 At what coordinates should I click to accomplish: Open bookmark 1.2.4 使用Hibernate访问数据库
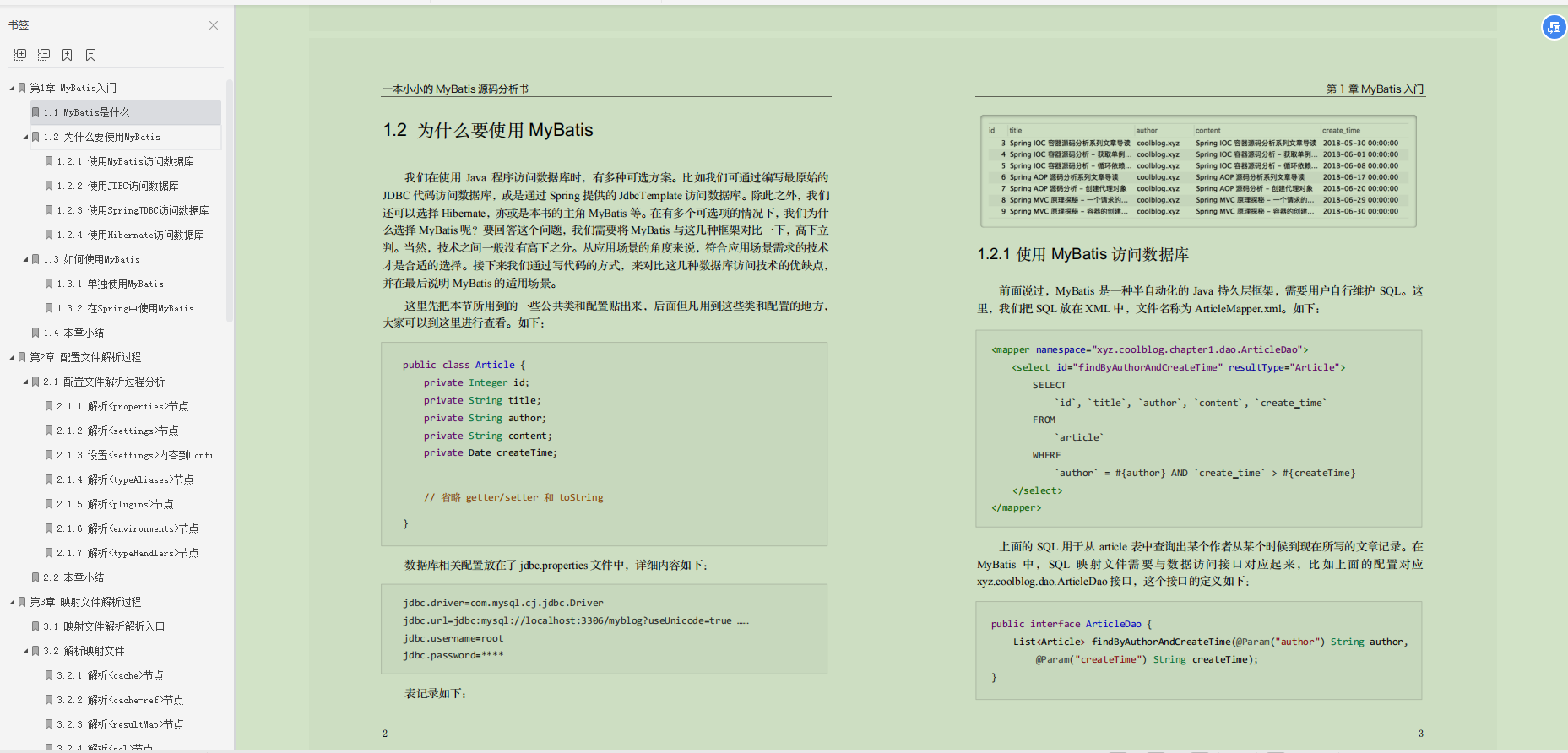pos(131,235)
